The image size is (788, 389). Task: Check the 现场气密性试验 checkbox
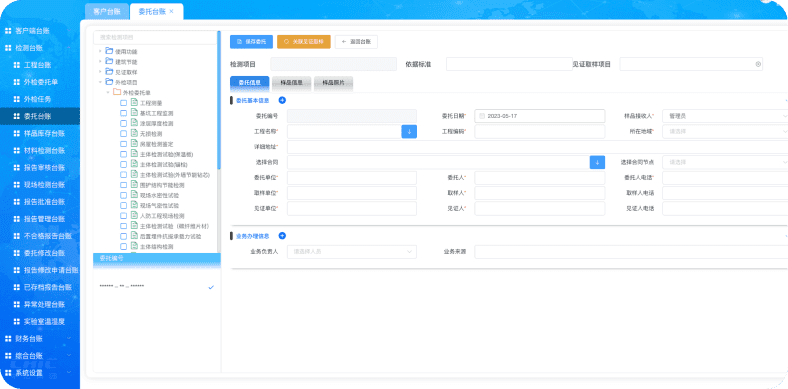124,206
